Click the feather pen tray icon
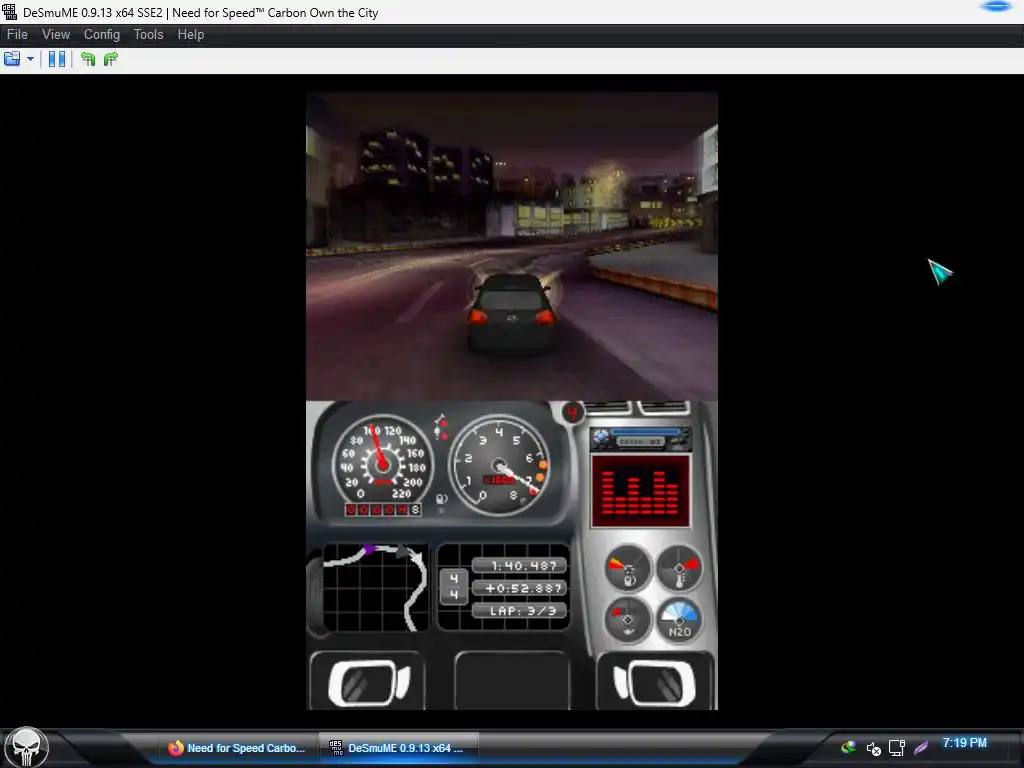1024x768 pixels. pyautogui.click(x=921, y=748)
